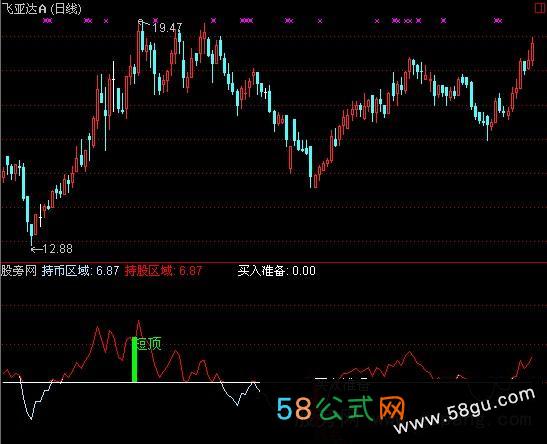Click the rightmost purple signal marker at top
Image resolution: width=547 pixels, height=444 pixels.
pyautogui.click(x=498, y=21)
